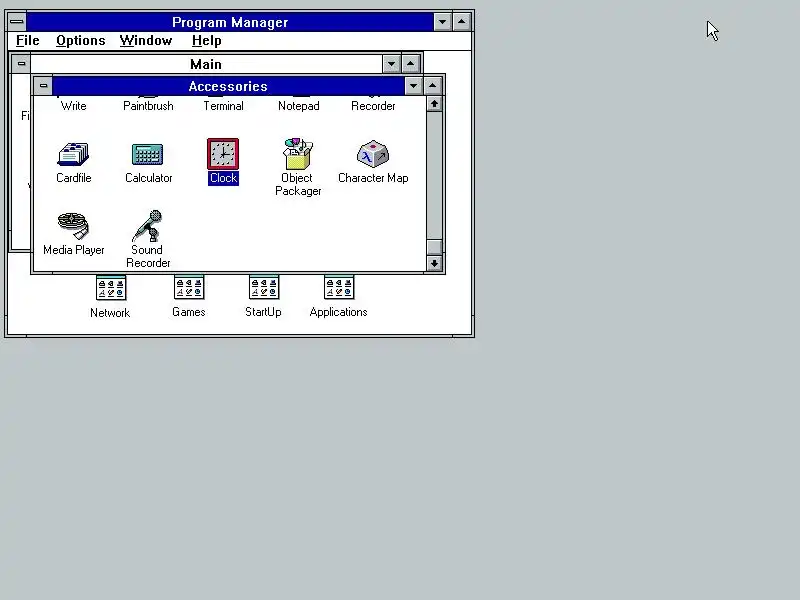Launch the Calculator icon
This screenshot has width=800, height=600.
tap(148, 155)
